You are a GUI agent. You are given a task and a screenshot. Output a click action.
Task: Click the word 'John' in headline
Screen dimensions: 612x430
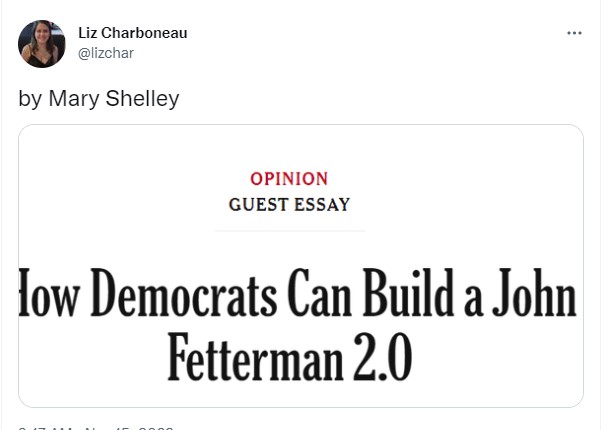534,293
